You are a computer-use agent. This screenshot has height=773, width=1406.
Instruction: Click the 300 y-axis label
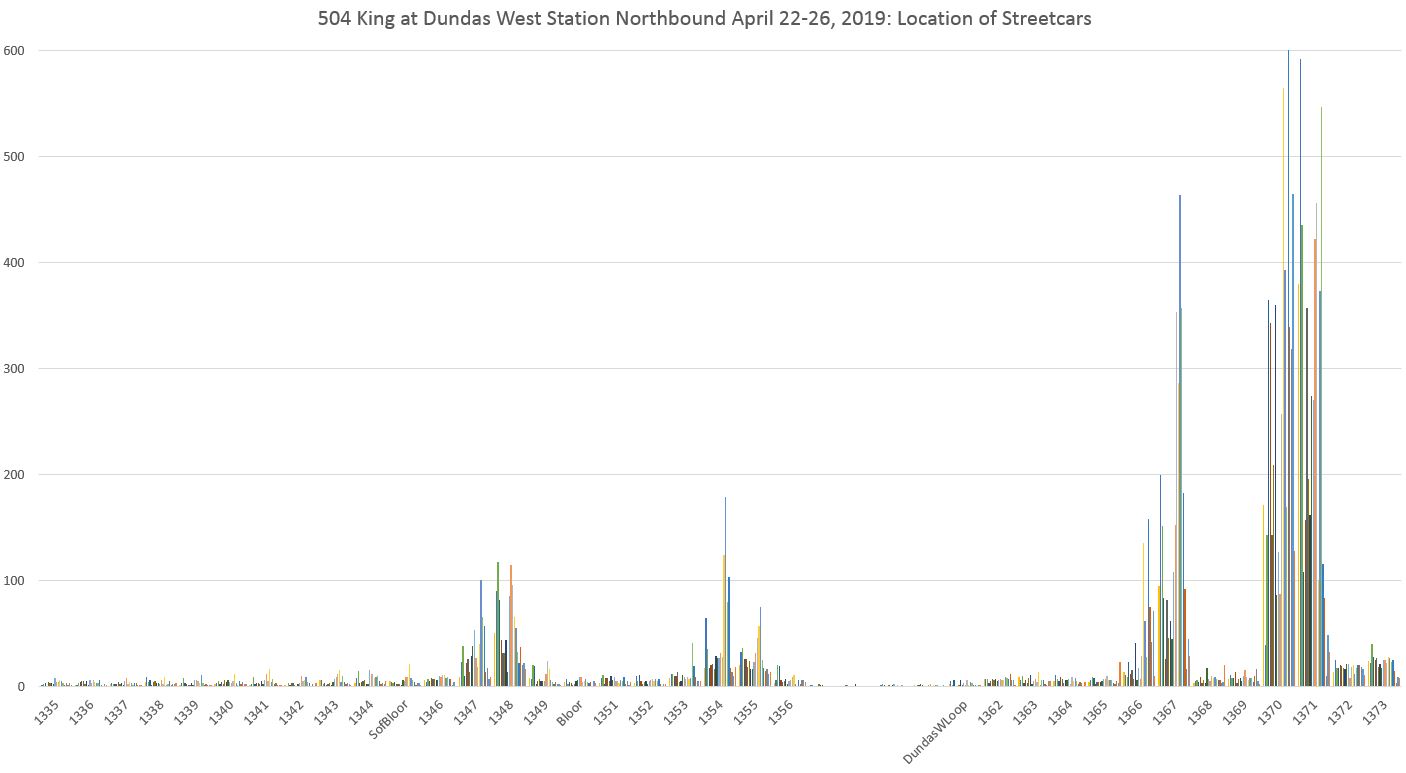14,369
